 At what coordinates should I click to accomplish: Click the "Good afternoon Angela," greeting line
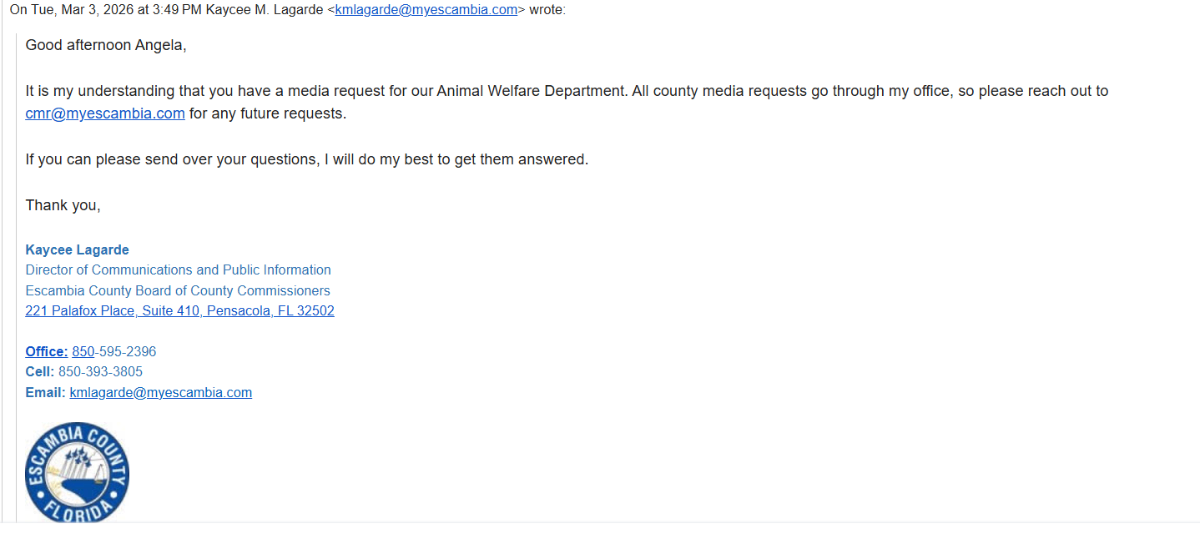point(106,45)
